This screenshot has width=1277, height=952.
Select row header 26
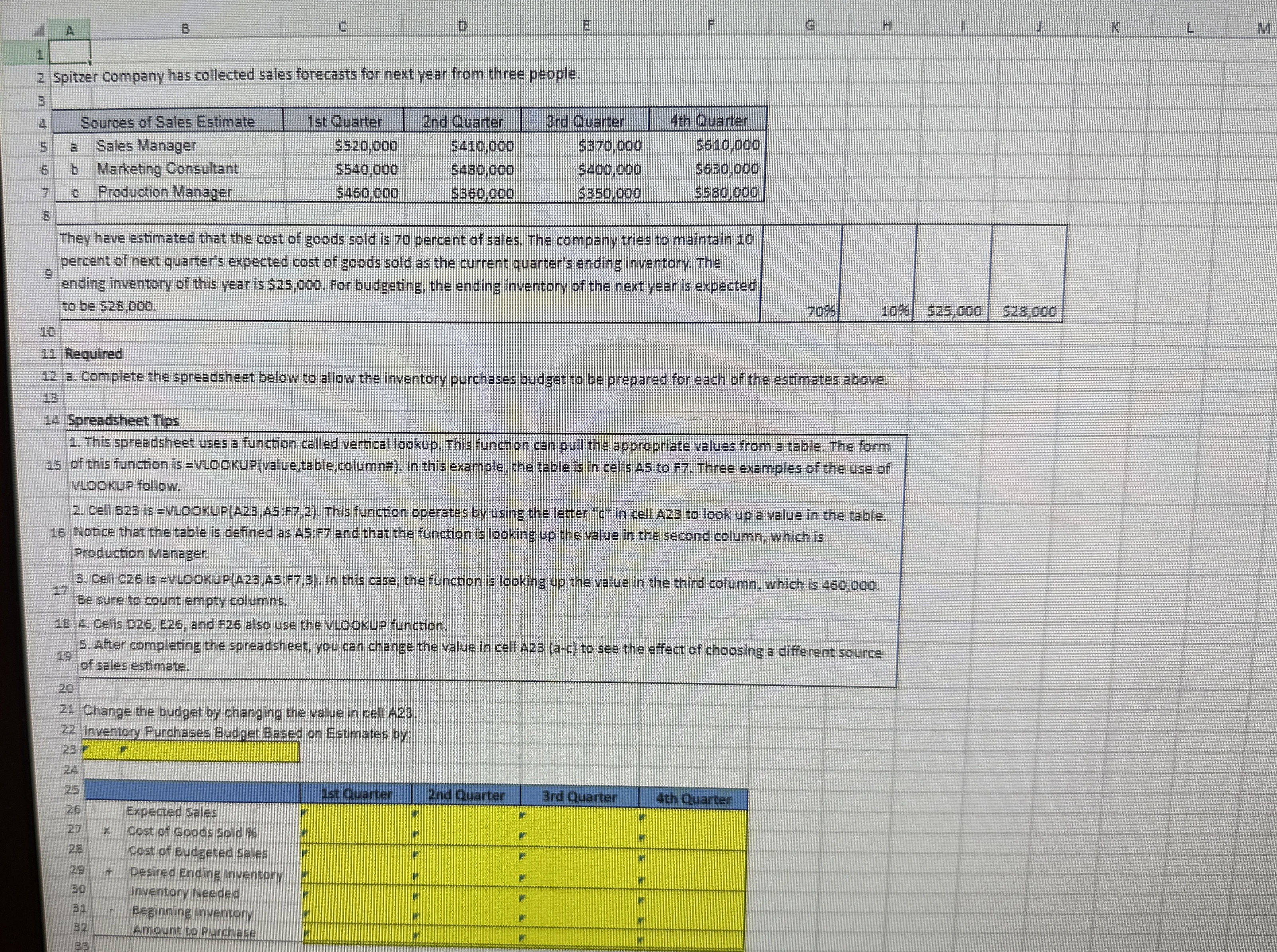(73, 810)
